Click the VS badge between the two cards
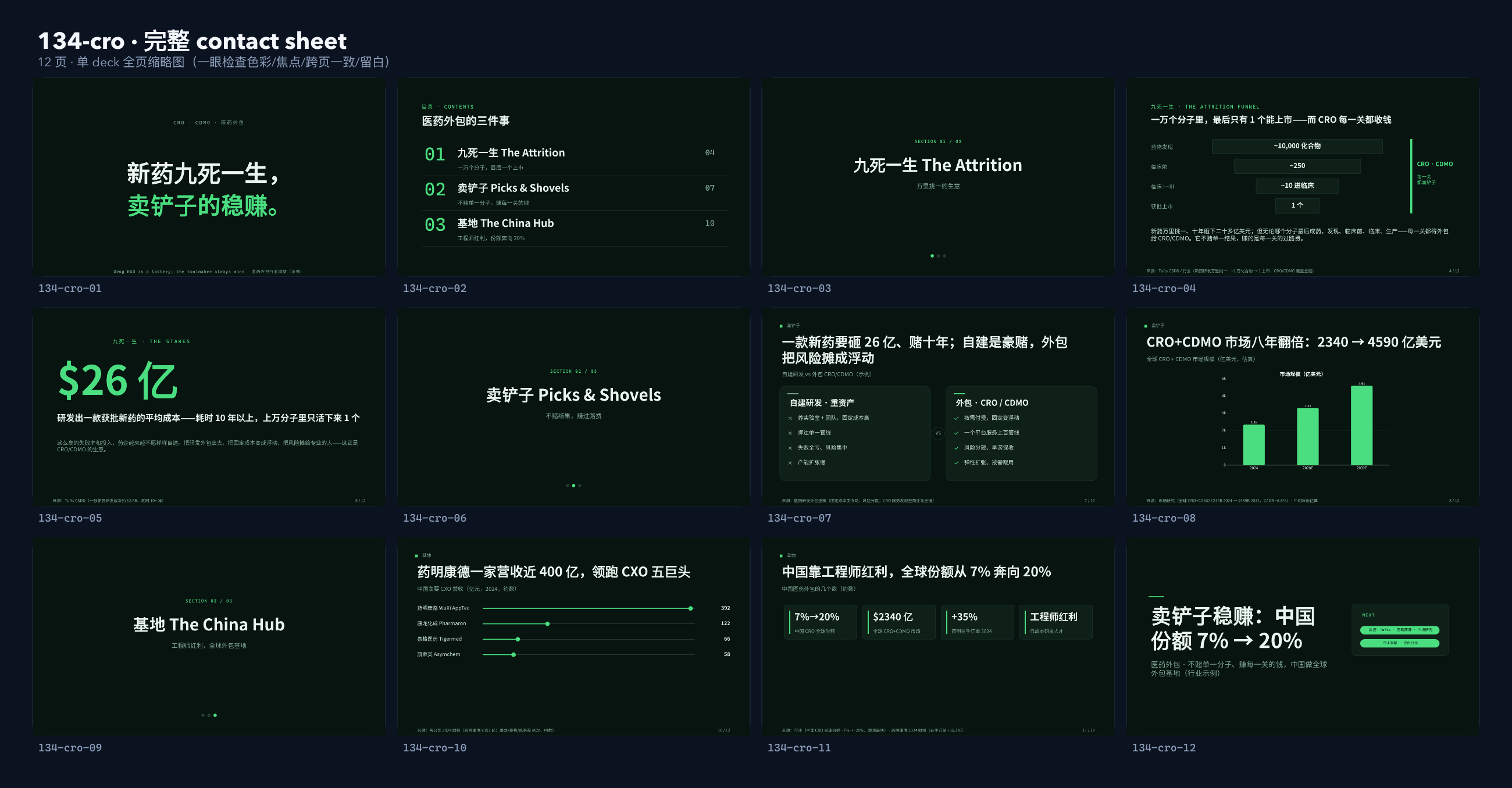Viewport: 1512px width, 788px height. (938, 433)
